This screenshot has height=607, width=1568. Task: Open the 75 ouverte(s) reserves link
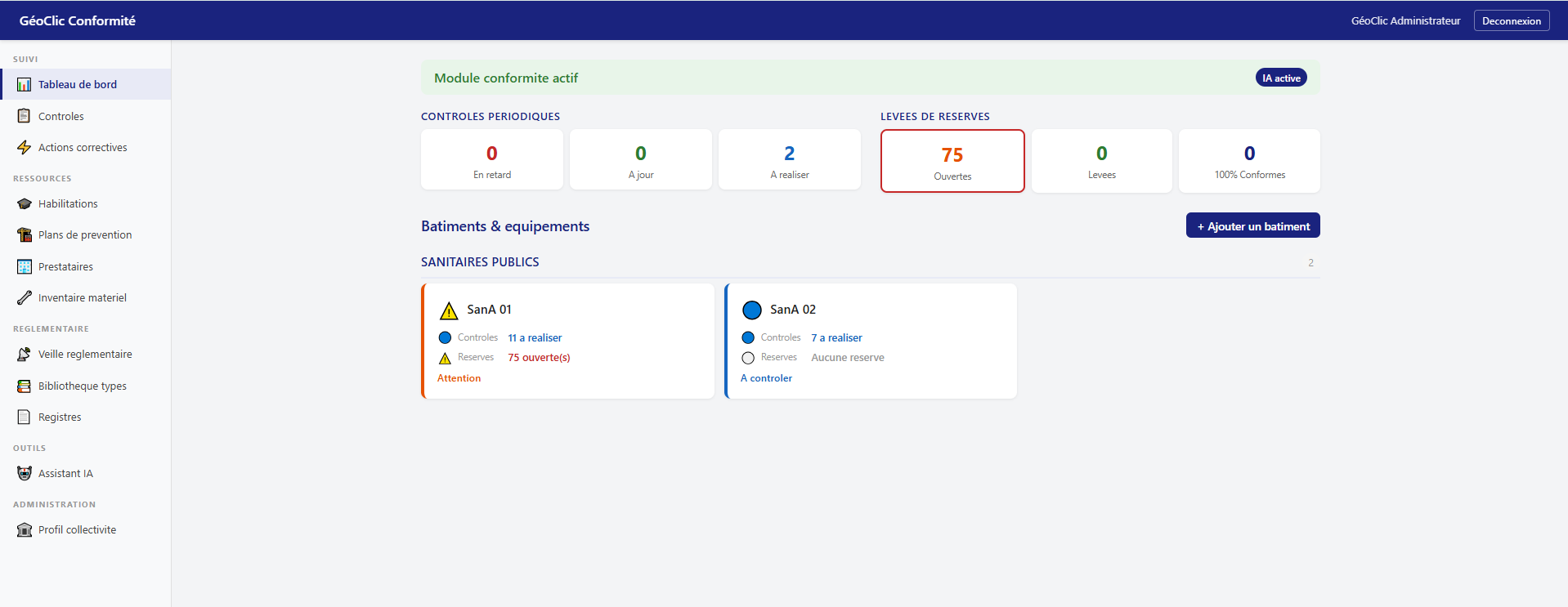click(x=539, y=358)
